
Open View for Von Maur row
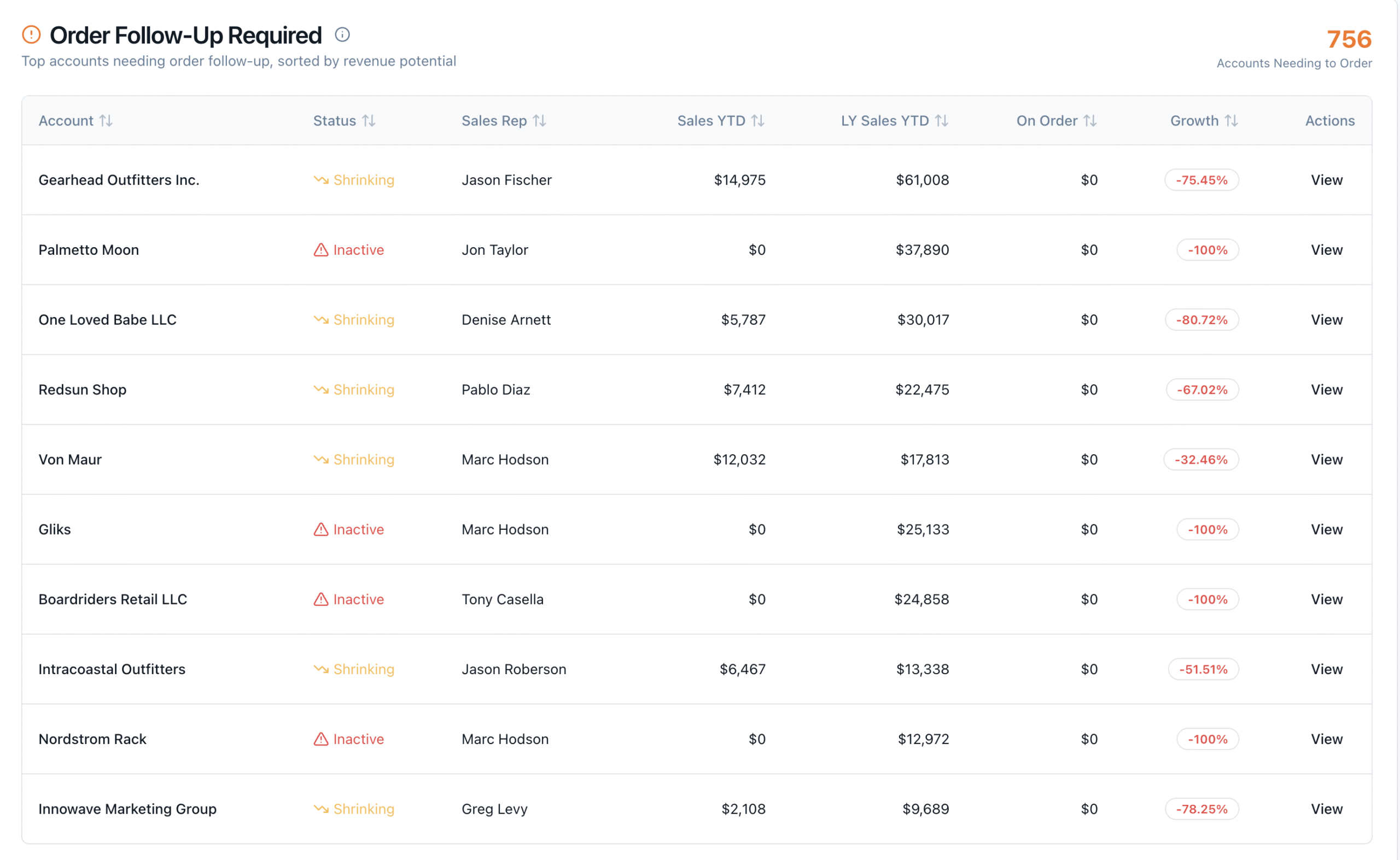point(1326,460)
